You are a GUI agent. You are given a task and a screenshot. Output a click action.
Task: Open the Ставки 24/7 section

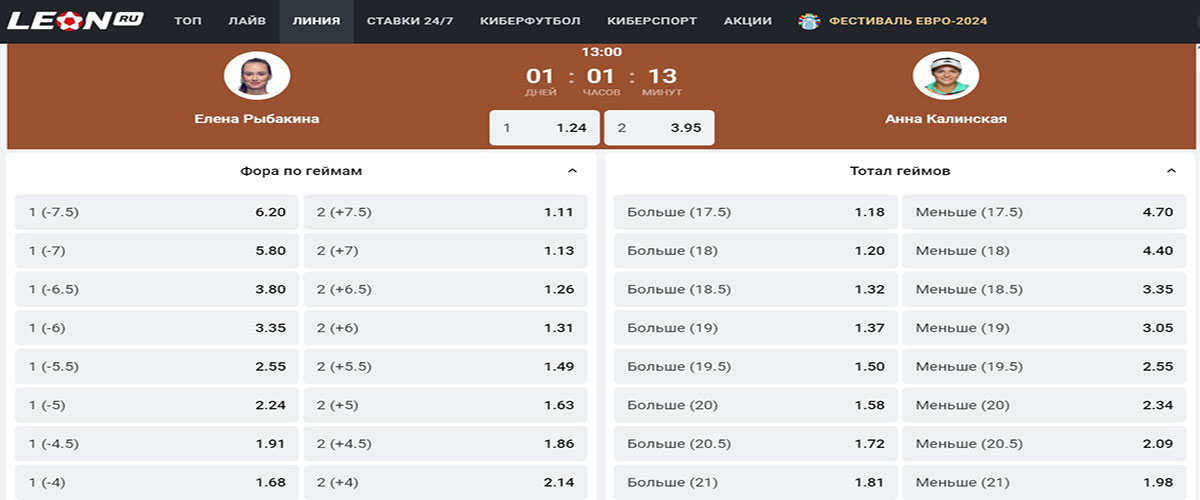tap(410, 21)
